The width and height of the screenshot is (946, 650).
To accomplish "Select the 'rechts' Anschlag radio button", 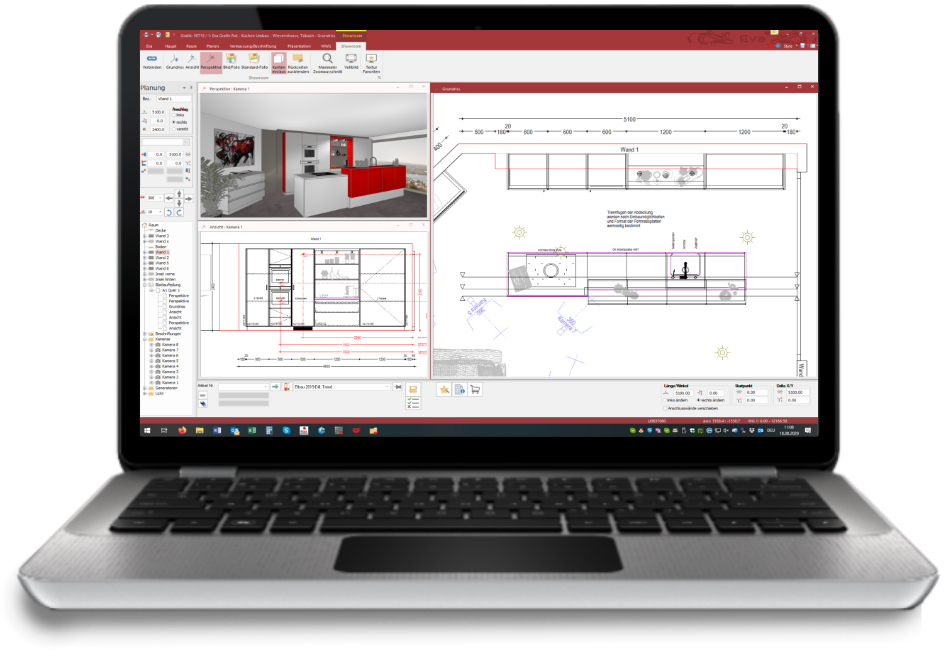I will pyautogui.click(x=175, y=122).
